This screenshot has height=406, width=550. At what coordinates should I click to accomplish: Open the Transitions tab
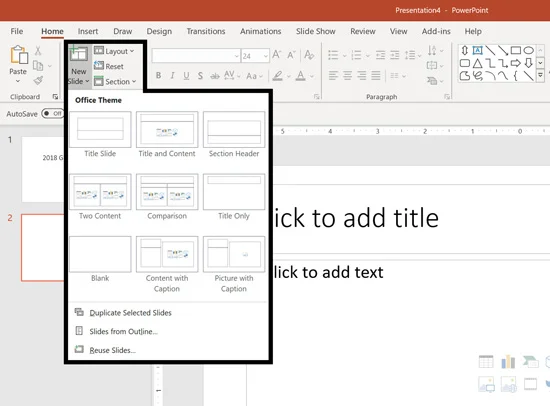(206, 31)
